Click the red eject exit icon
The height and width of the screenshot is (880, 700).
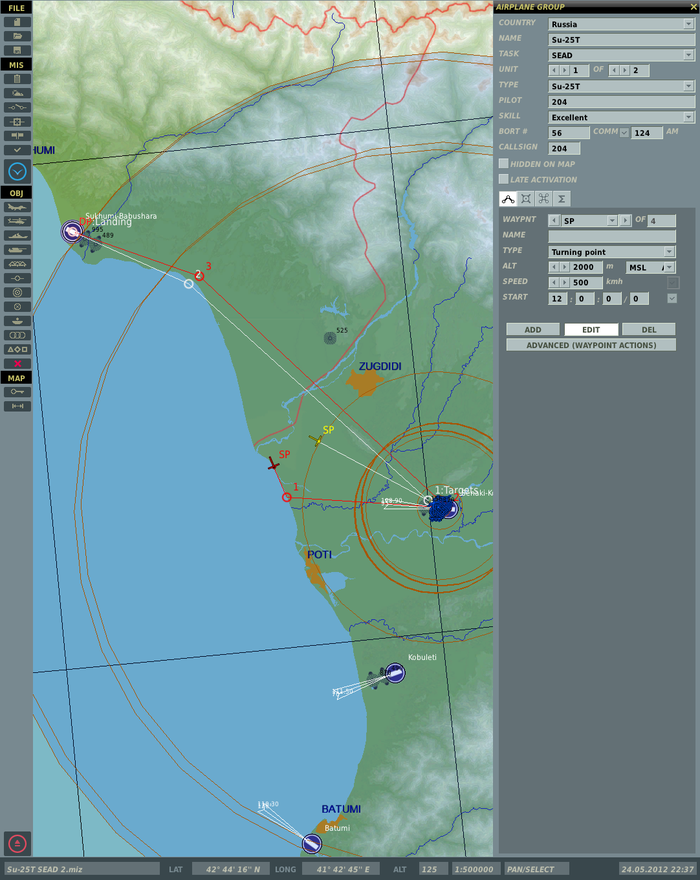pyautogui.click(x=17, y=844)
